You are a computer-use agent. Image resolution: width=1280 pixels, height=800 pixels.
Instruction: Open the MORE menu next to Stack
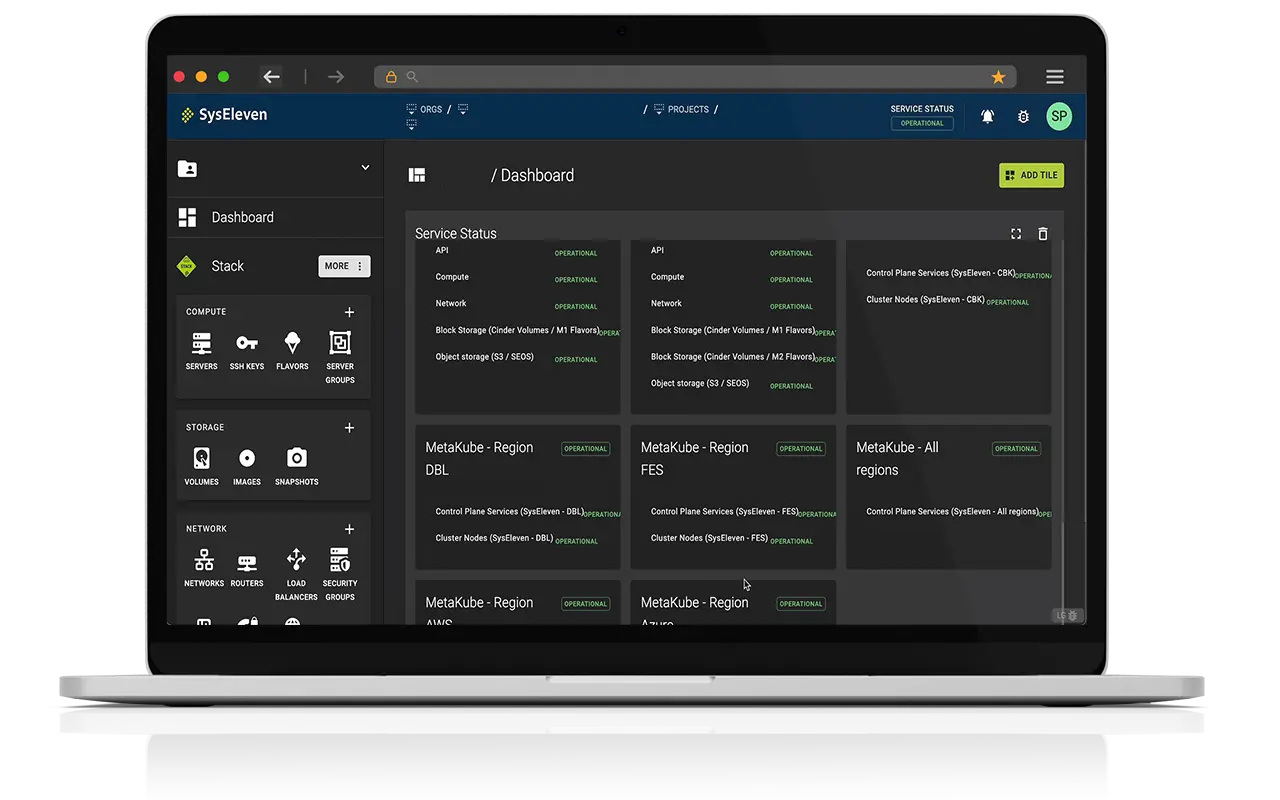[344, 266]
